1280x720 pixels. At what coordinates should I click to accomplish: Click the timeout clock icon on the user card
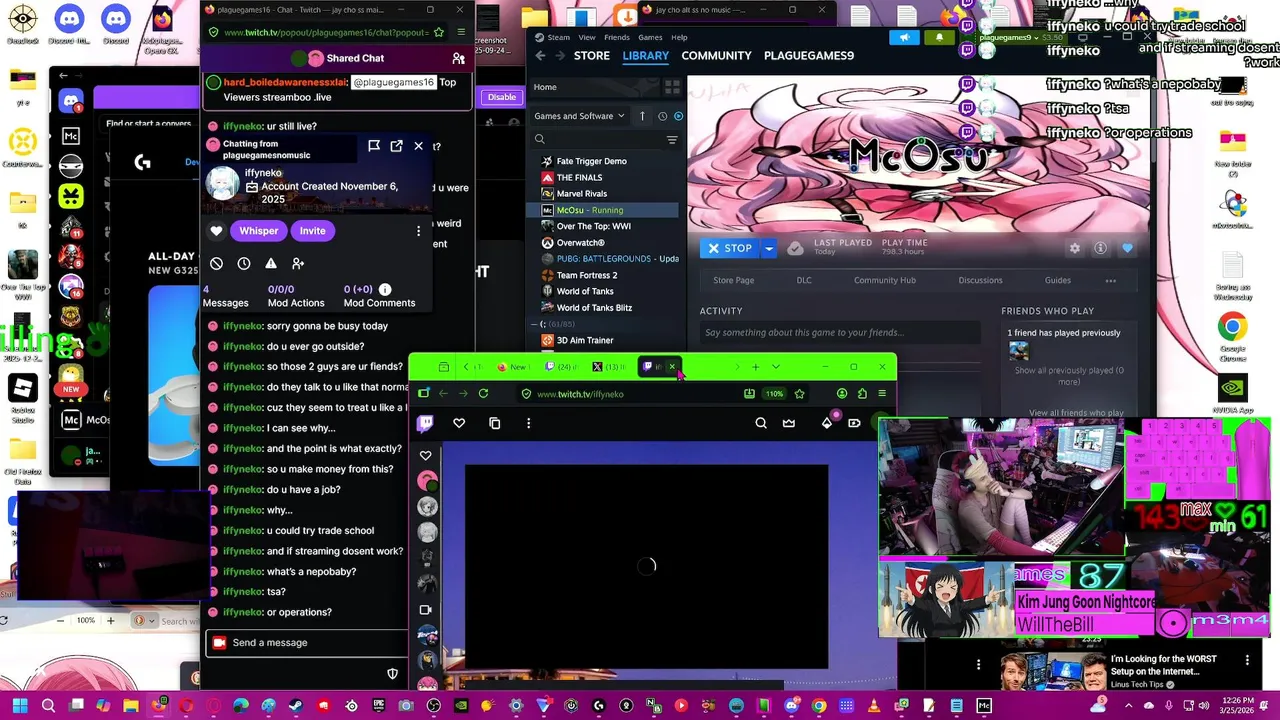pyautogui.click(x=244, y=264)
